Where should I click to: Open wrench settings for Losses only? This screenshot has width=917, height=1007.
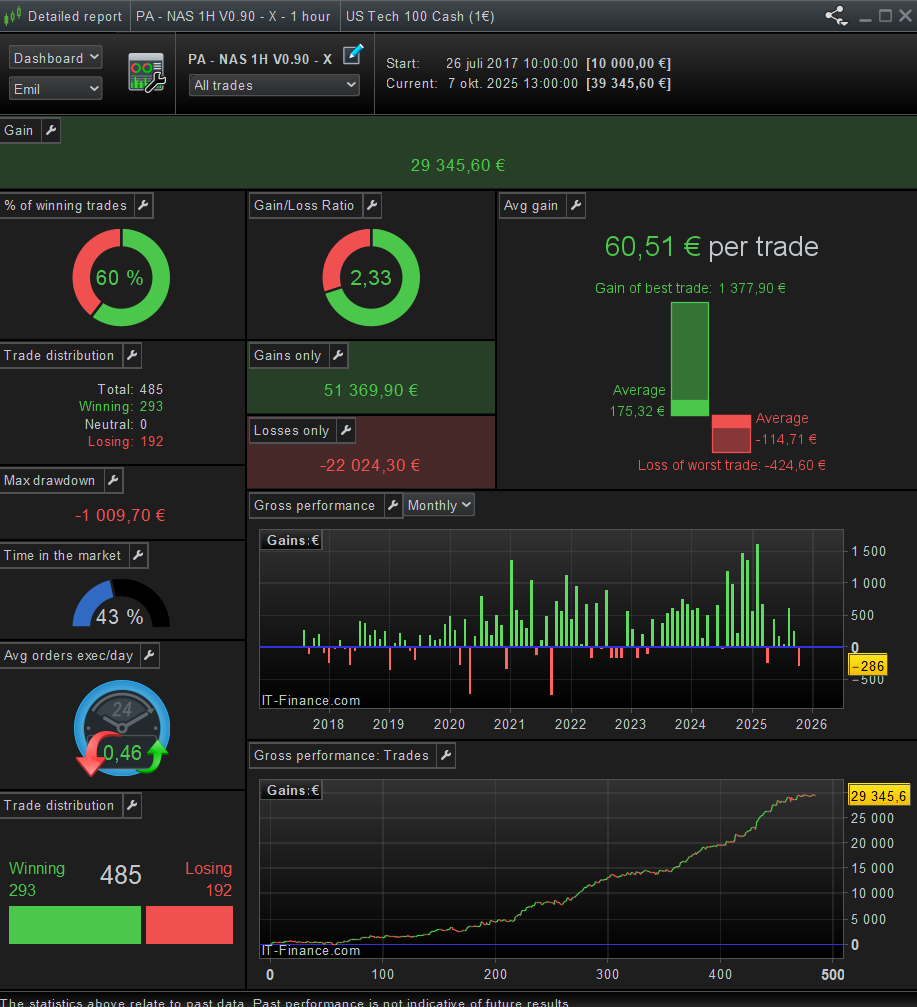point(346,430)
